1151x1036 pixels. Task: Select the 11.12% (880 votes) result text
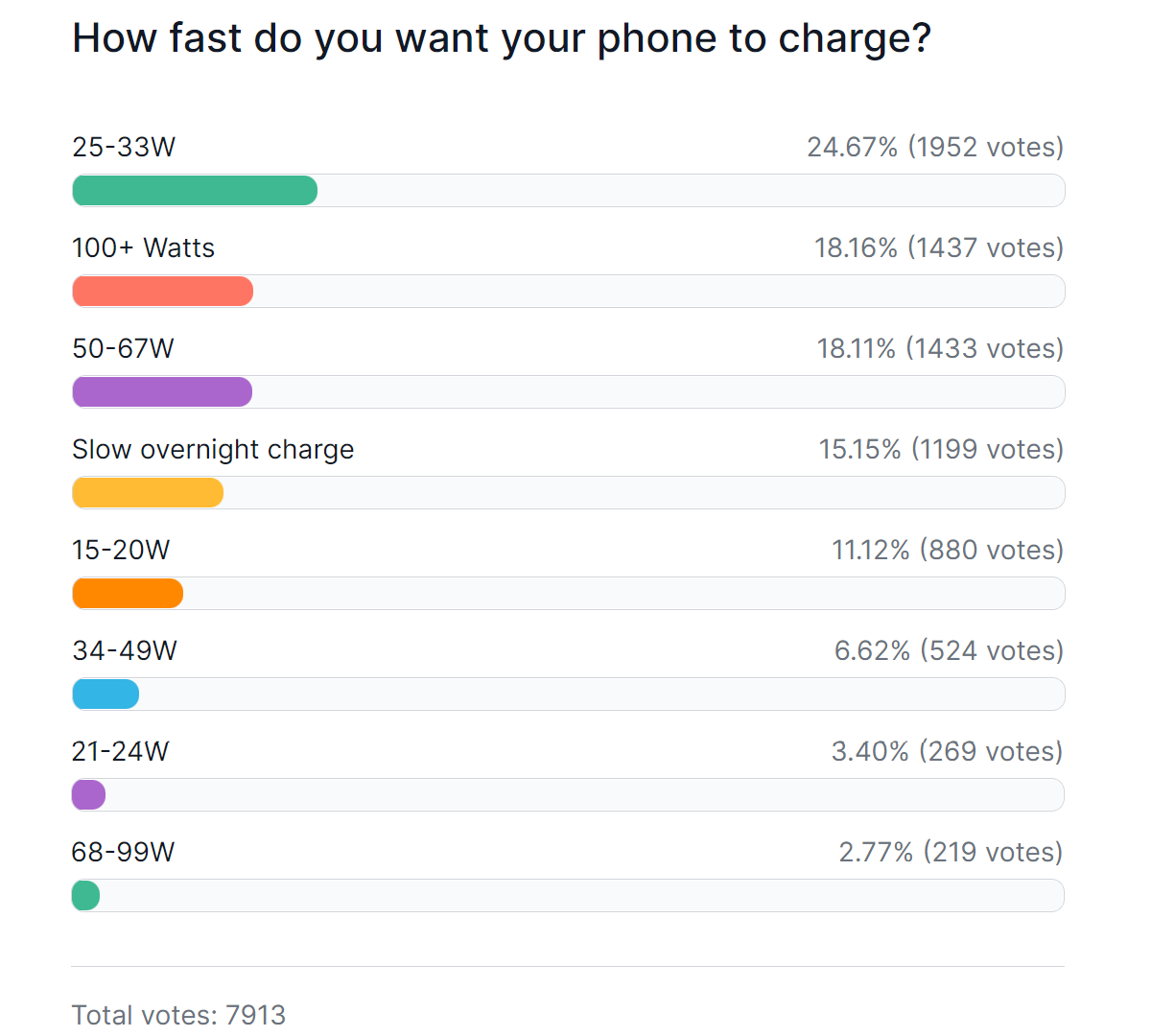pyautogui.click(x=948, y=550)
